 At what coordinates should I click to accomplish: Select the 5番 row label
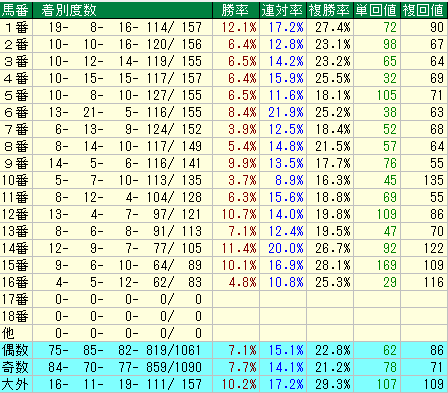[16, 95]
